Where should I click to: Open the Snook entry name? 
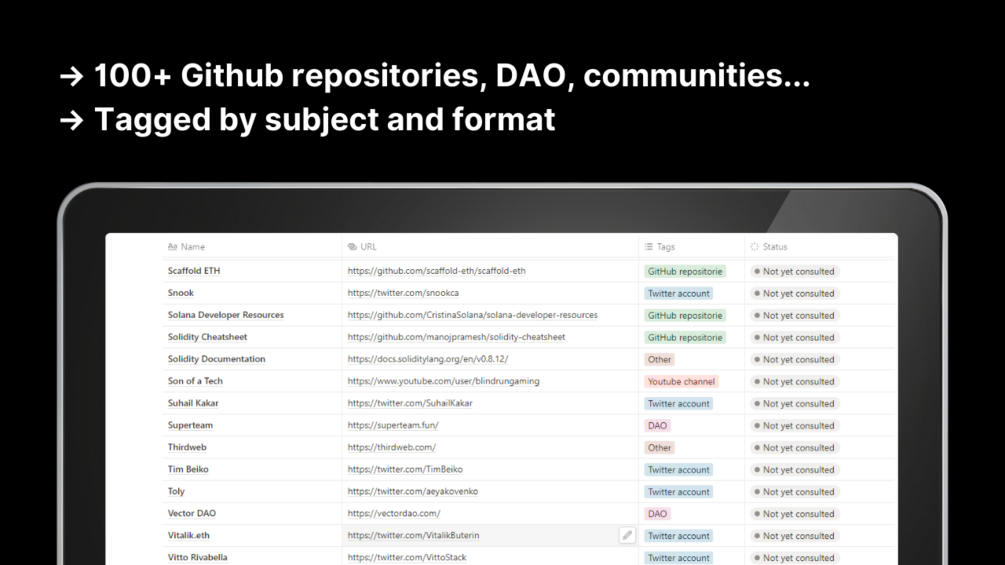pos(181,293)
